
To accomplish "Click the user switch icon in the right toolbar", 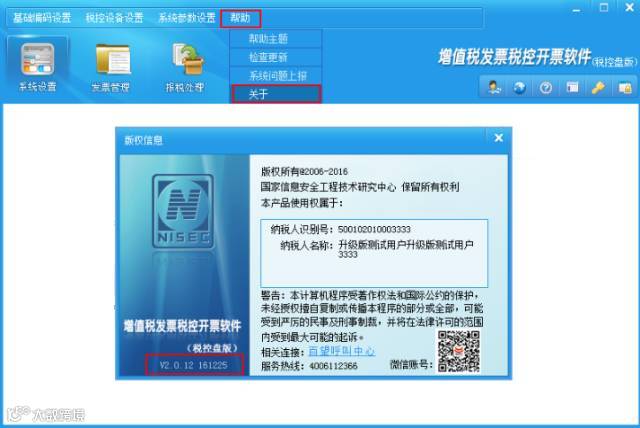I will [494, 88].
